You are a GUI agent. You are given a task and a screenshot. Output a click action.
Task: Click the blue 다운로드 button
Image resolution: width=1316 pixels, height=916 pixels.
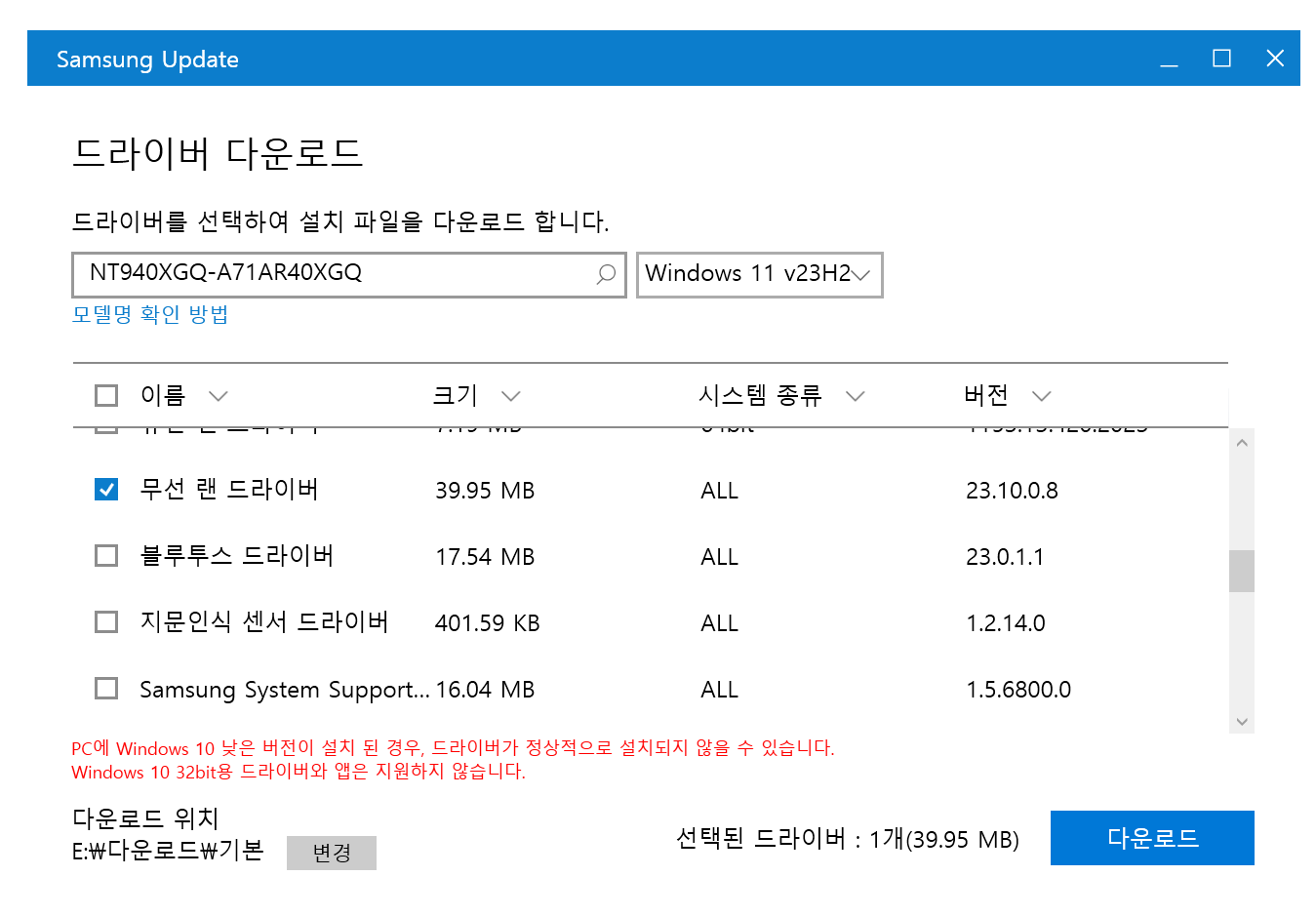(x=1152, y=838)
